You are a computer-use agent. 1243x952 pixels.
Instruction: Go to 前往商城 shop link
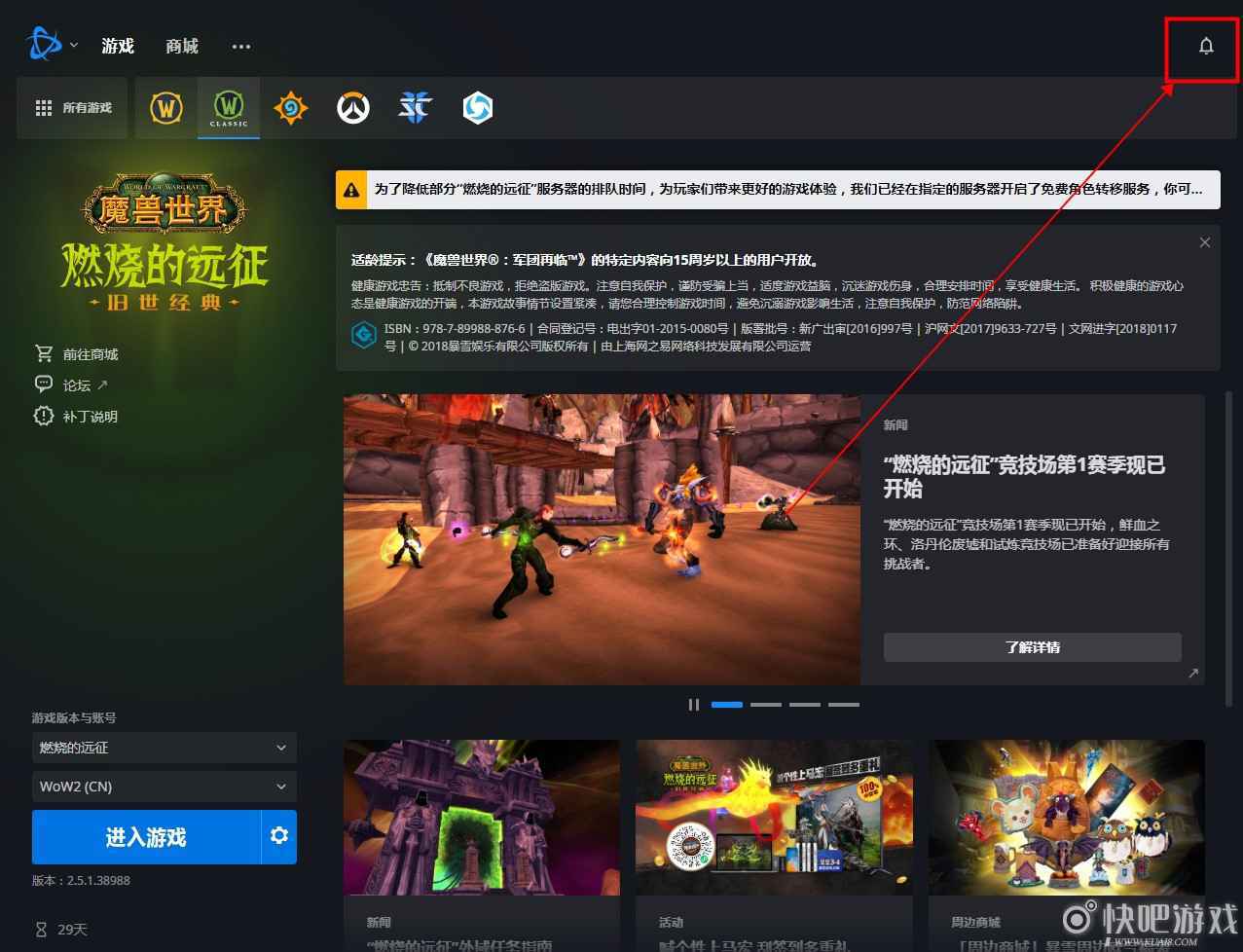click(x=76, y=354)
